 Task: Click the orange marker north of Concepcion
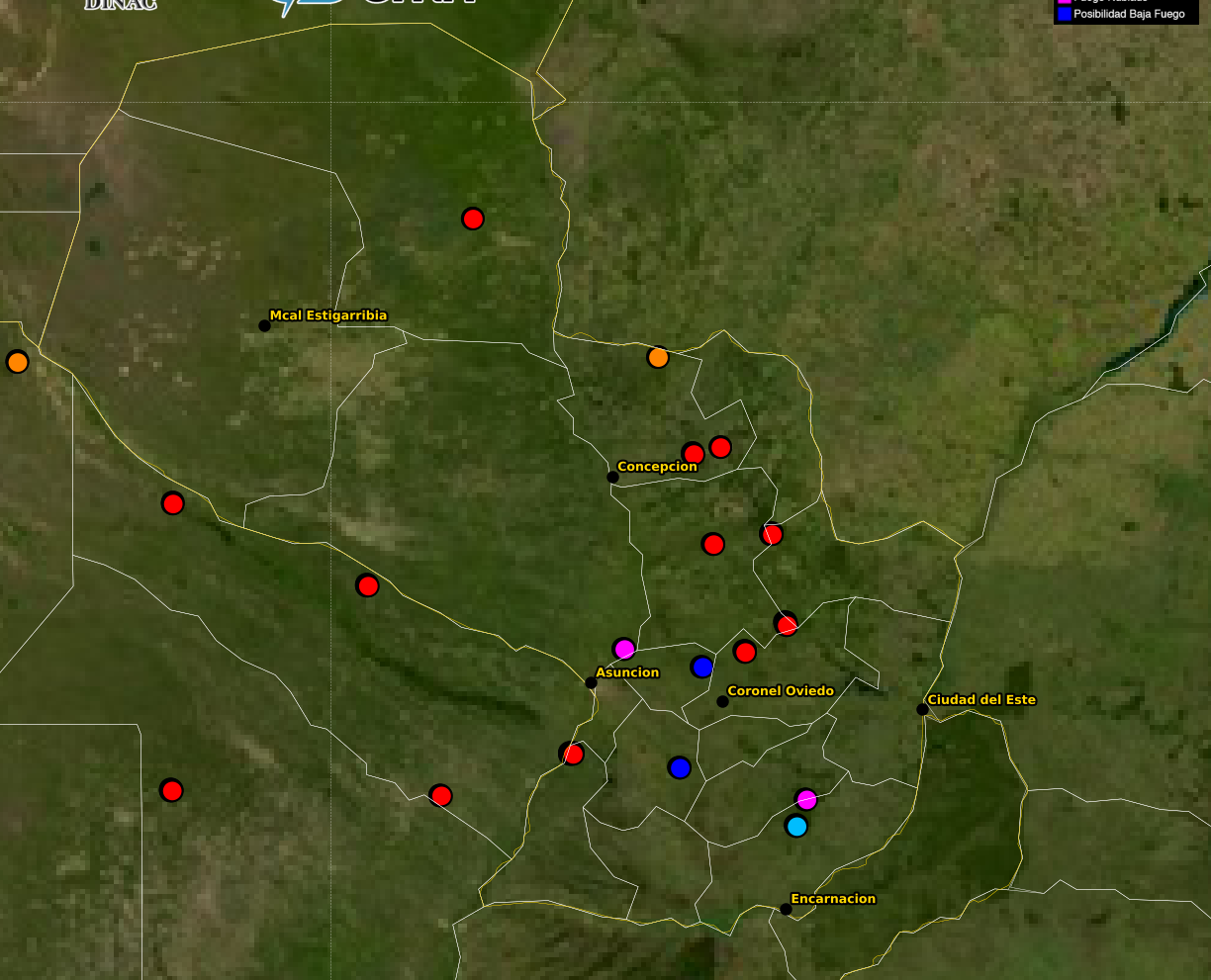click(x=658, y=357)
